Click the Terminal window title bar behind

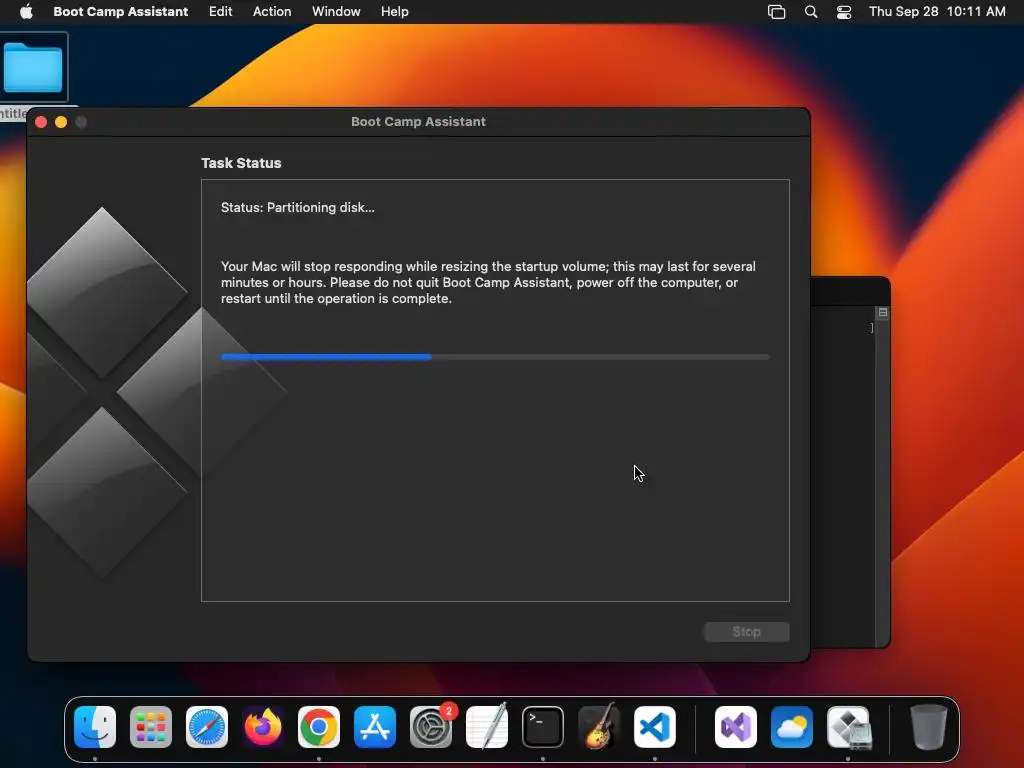[850, 291]
